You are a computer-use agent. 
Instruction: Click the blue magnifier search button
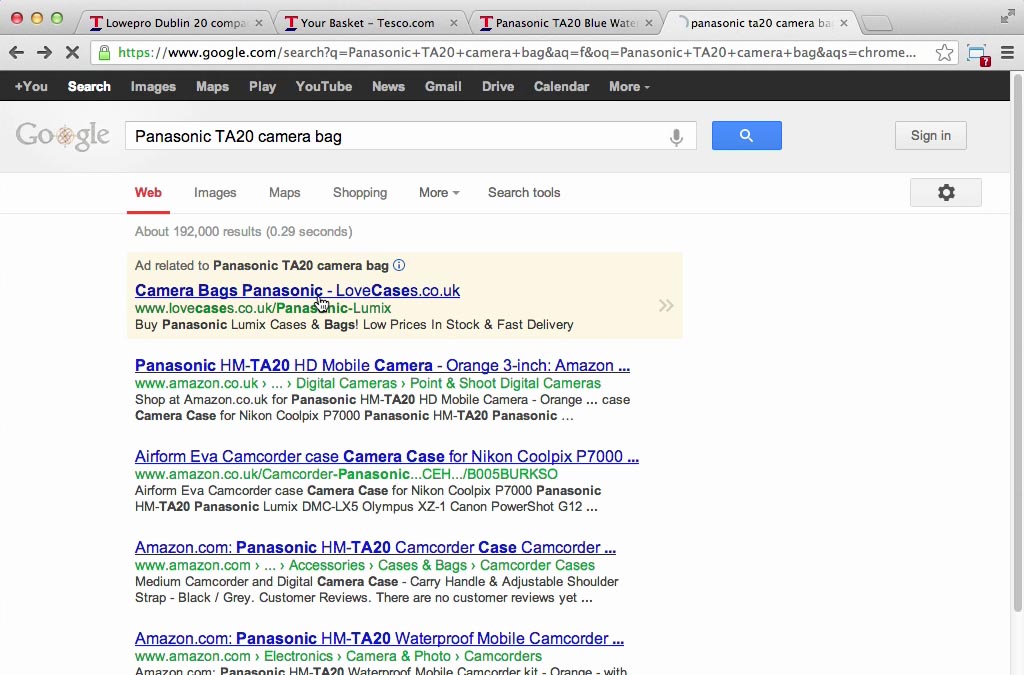pos(746,135)
